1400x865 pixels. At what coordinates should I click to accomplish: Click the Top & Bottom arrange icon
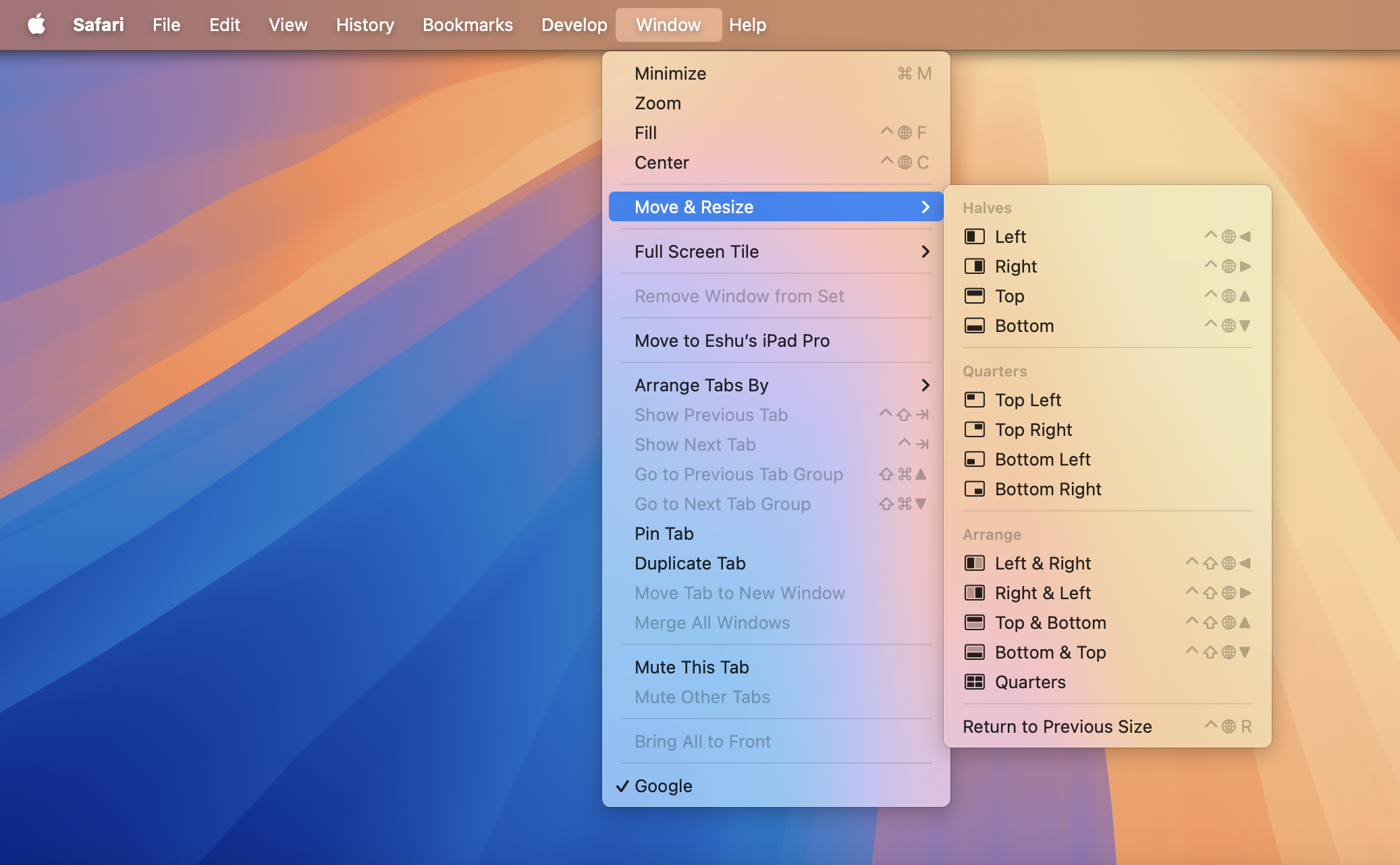[x=974, y=623]
